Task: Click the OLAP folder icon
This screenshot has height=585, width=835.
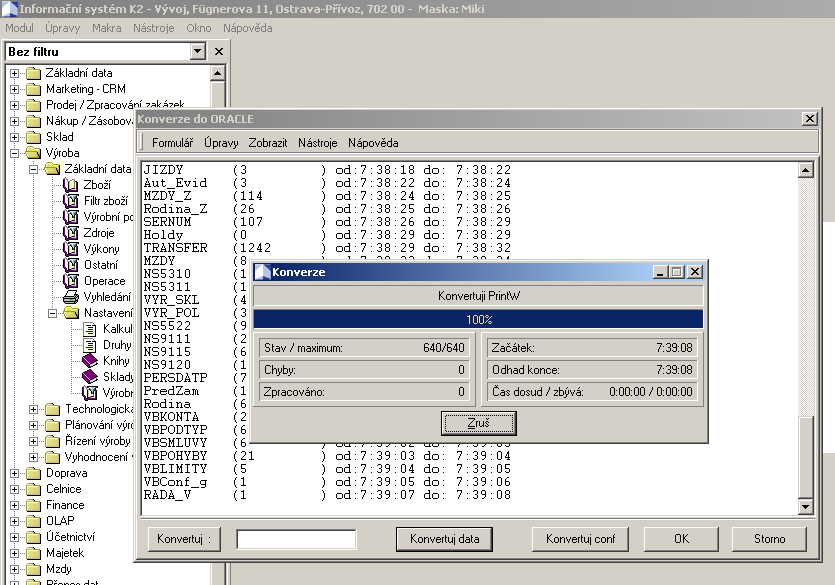Action: (x=34, y=521)
